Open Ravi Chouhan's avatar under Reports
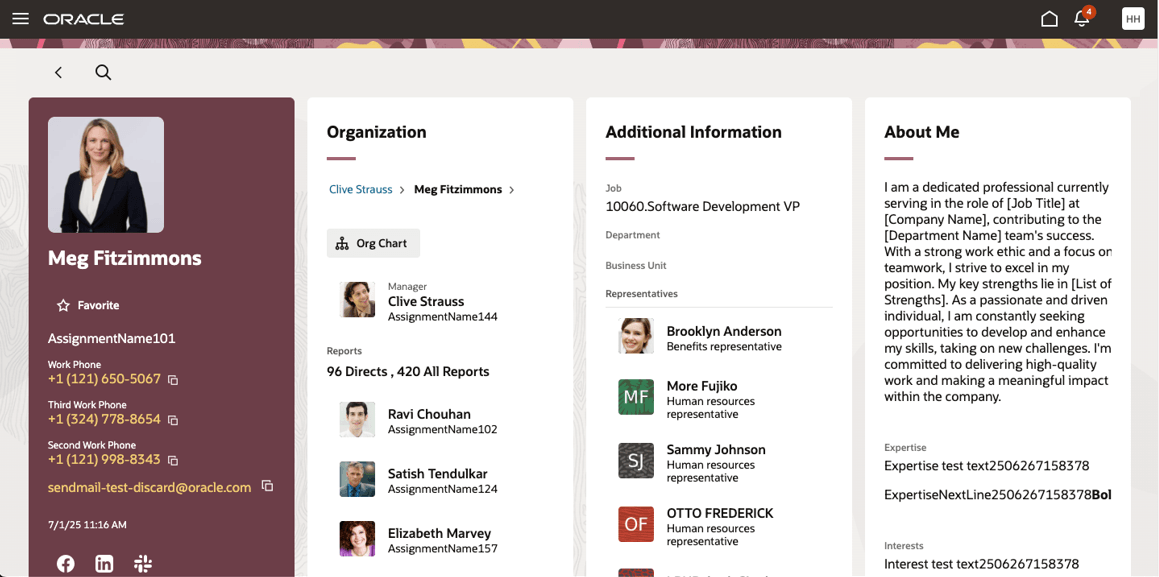 coord(357,421)
